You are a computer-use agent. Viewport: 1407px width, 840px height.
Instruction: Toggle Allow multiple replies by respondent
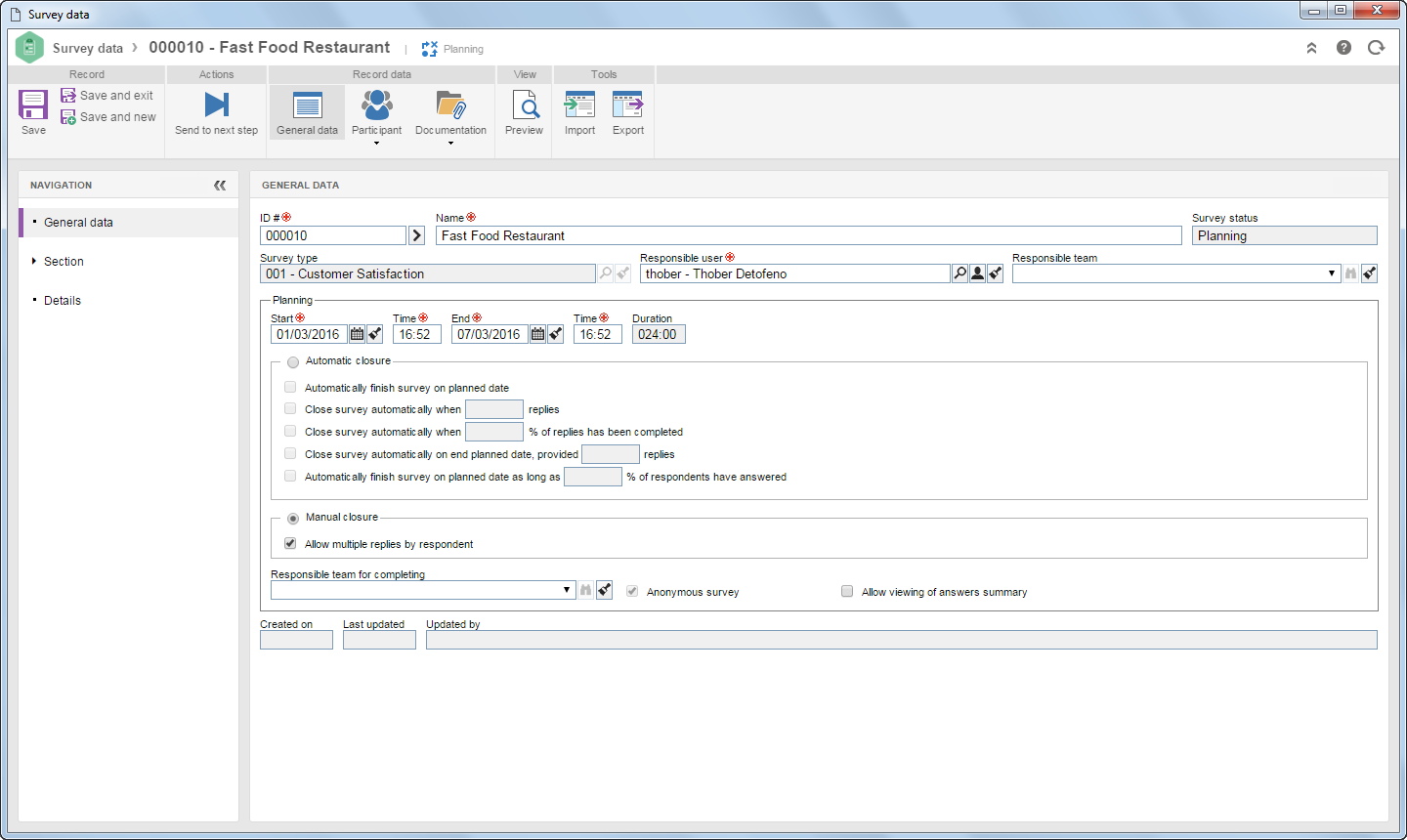pyautogui.click(x=290, y=543)
